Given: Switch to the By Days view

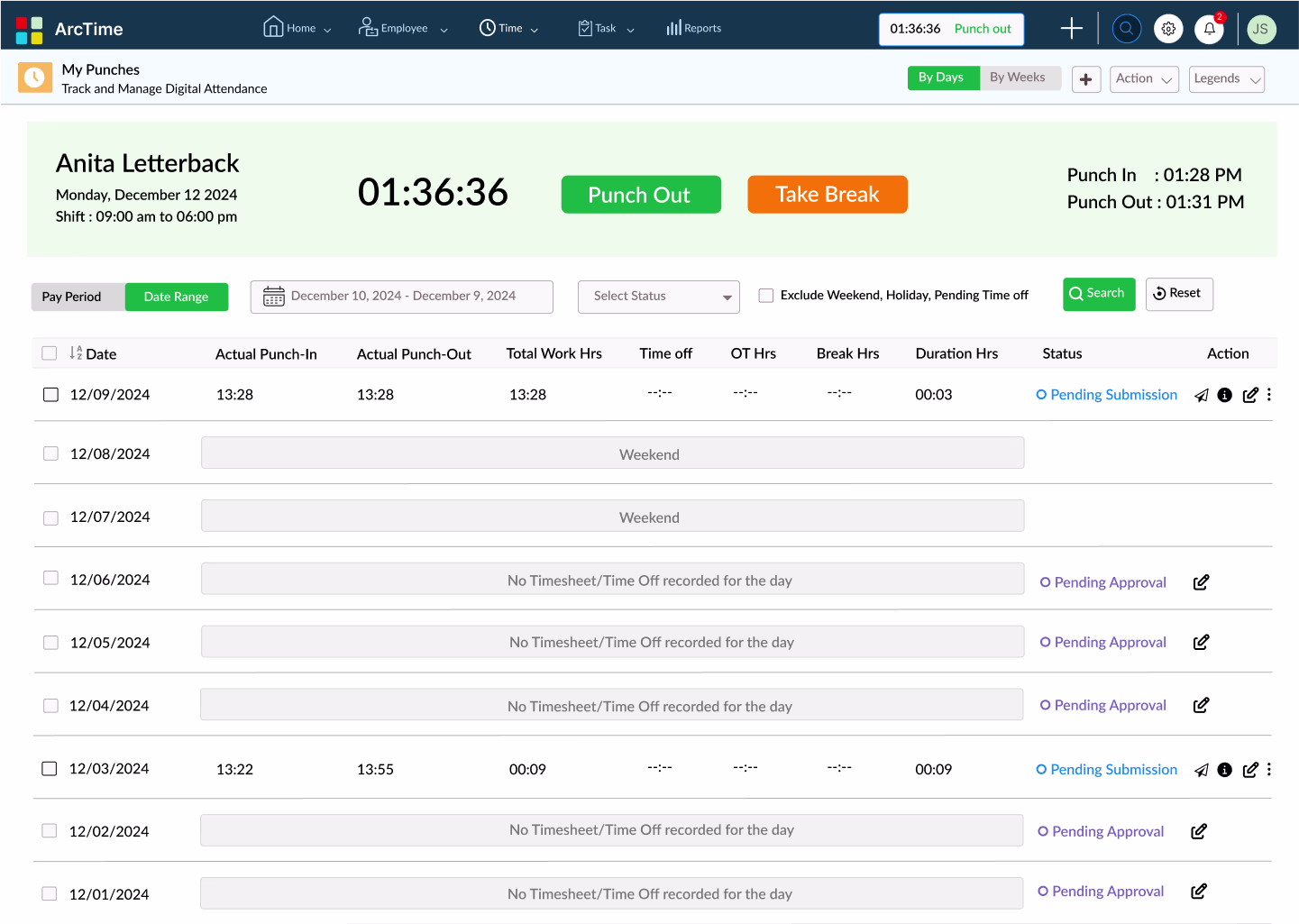Looking at the screenshot, I should click(x=943, y=78).
